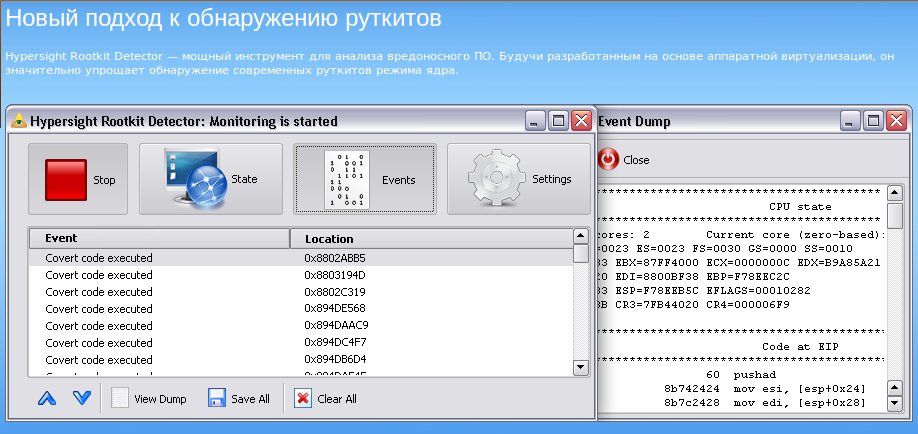Close the Event Dump using power icon

tap(624, 160)
